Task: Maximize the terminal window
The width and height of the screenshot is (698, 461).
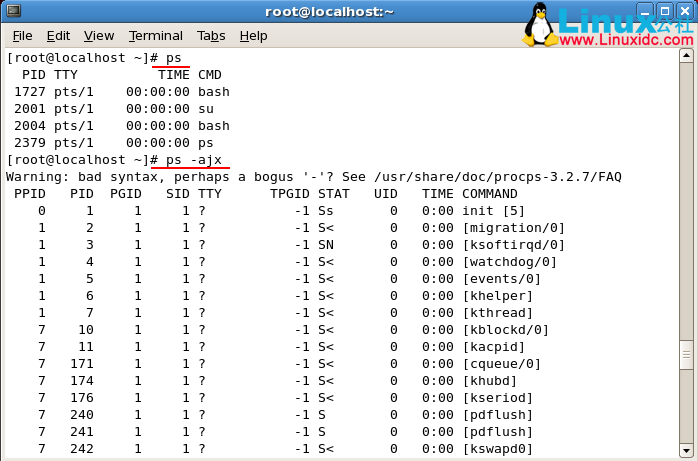Action: (x=665, y=11)
